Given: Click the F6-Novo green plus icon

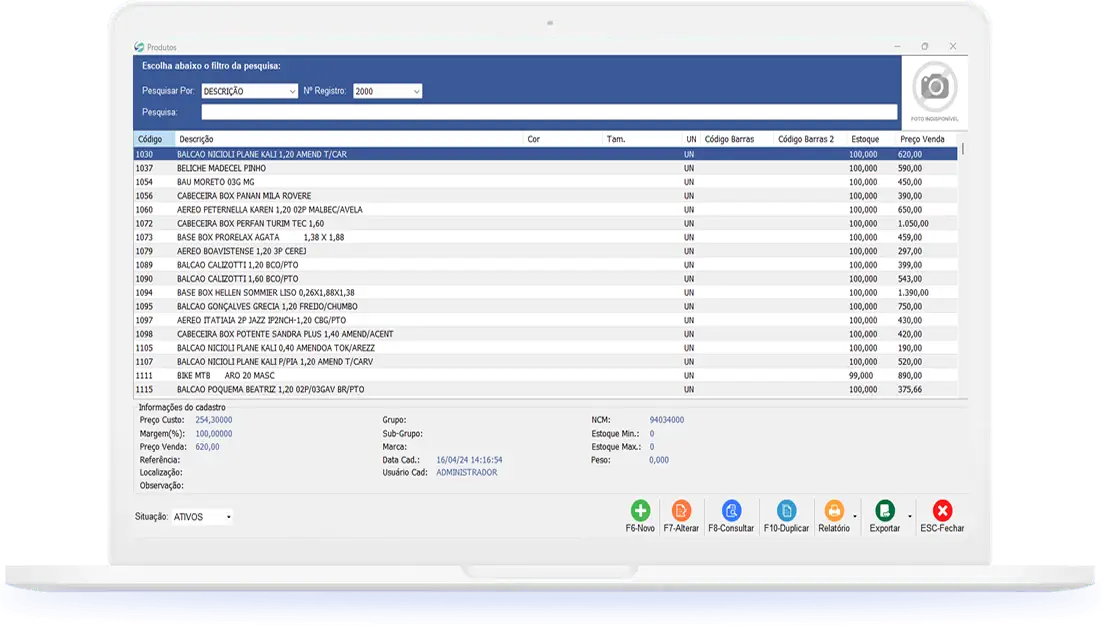Looking at the screenshot, I should pos(640,511).
